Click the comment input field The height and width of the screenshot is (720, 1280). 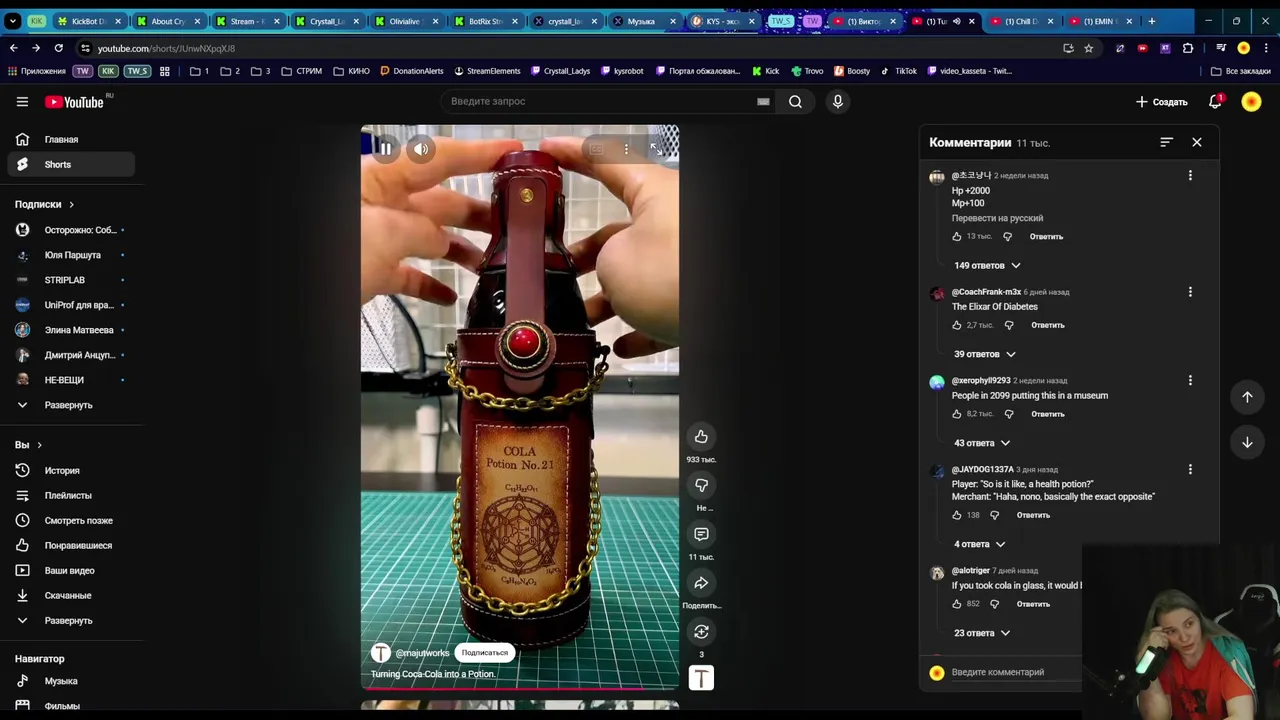click(x=1014, y=672)
